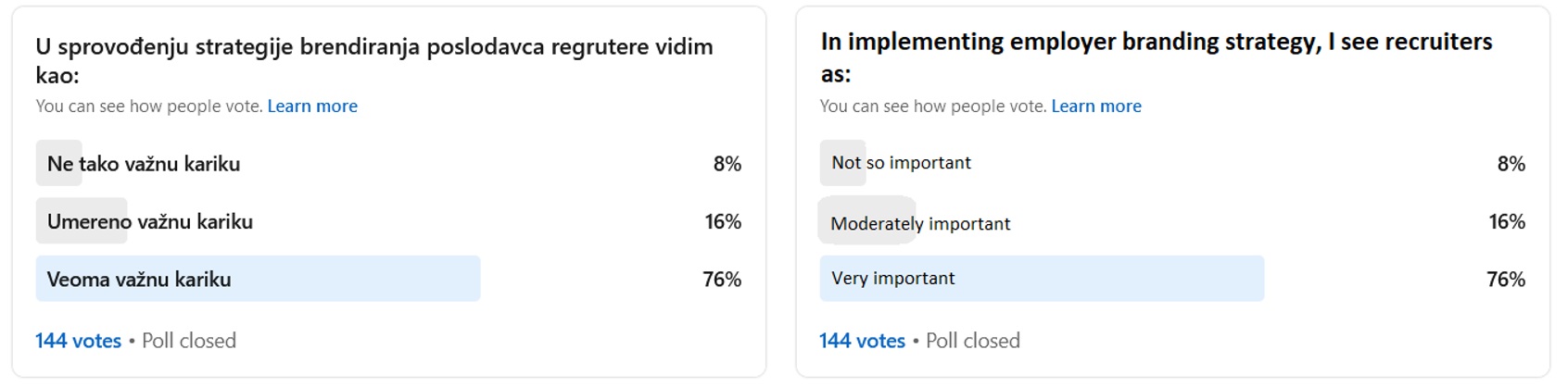
Task: View 144 votes in English poll
Action: coord(862,341)
